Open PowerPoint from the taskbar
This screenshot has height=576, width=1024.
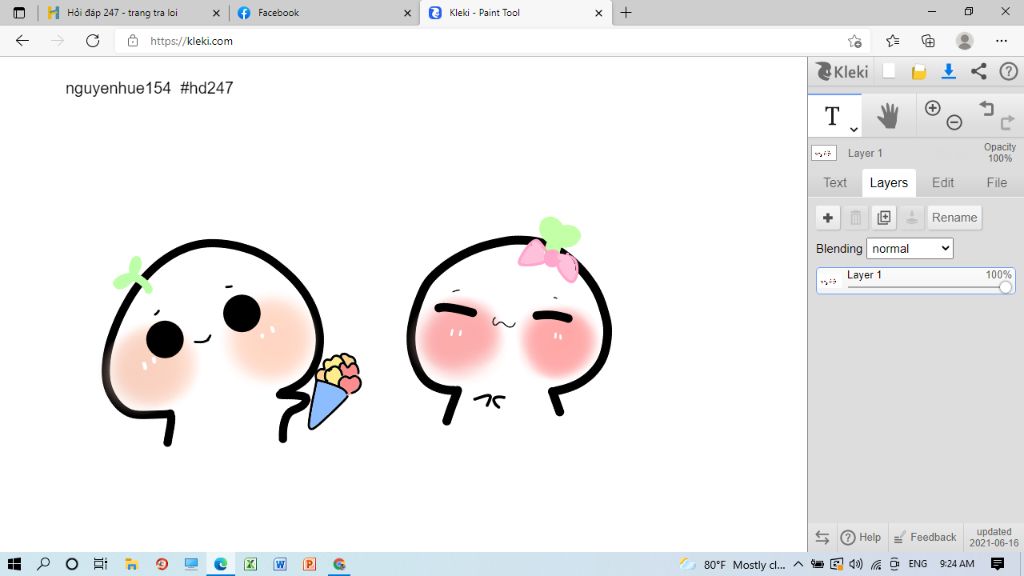coord(310,564)
